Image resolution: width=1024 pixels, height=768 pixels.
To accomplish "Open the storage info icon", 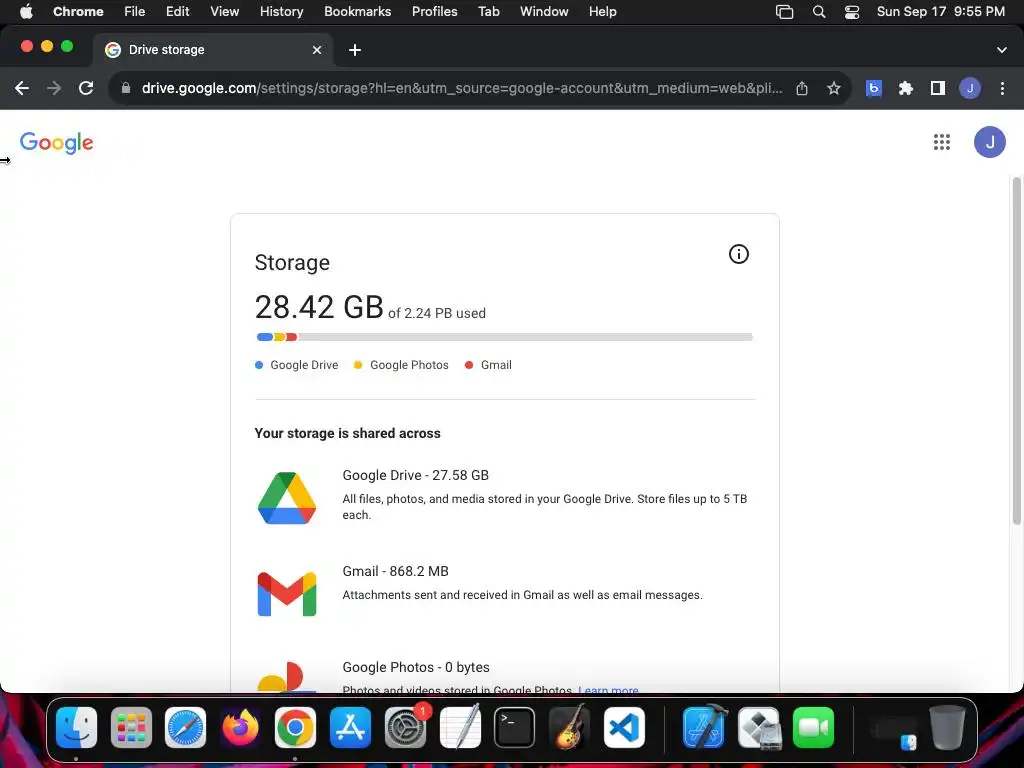I will [x=739, y=254].
